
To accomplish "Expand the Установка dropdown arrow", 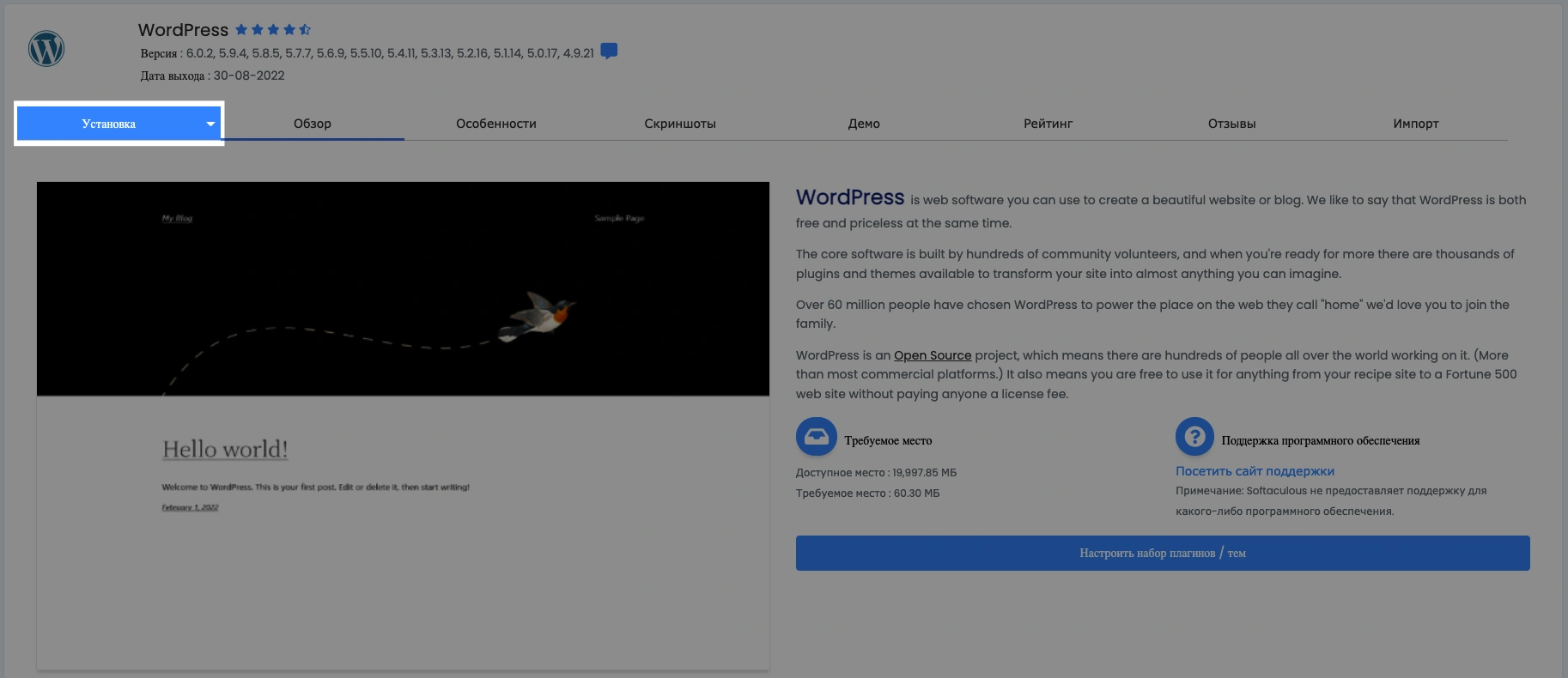I will [210, 124].
